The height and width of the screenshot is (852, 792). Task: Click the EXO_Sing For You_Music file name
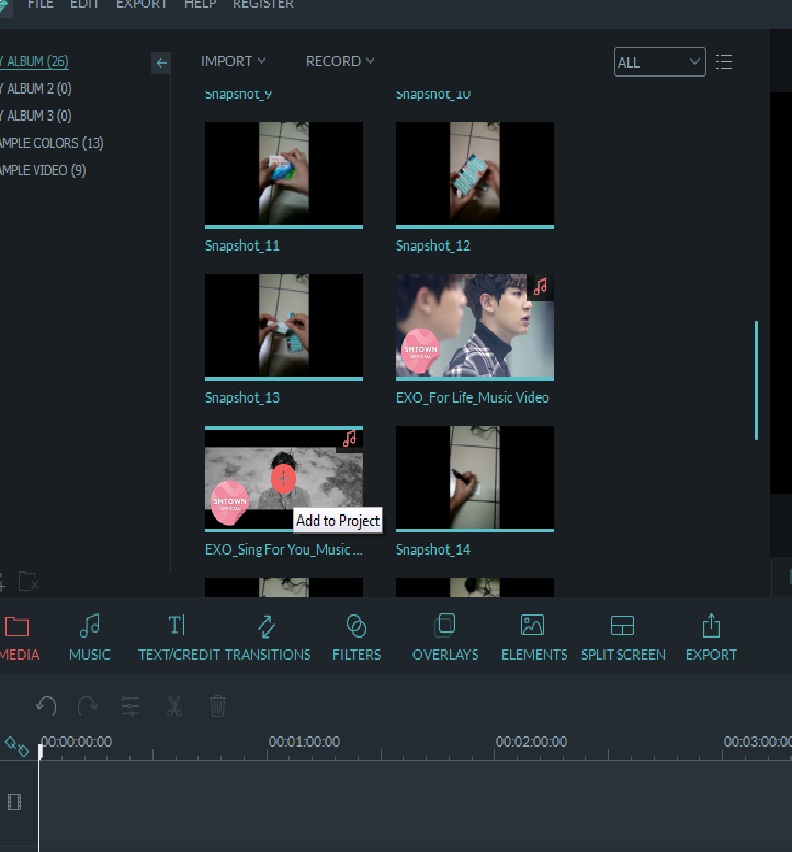click(284, 550)
